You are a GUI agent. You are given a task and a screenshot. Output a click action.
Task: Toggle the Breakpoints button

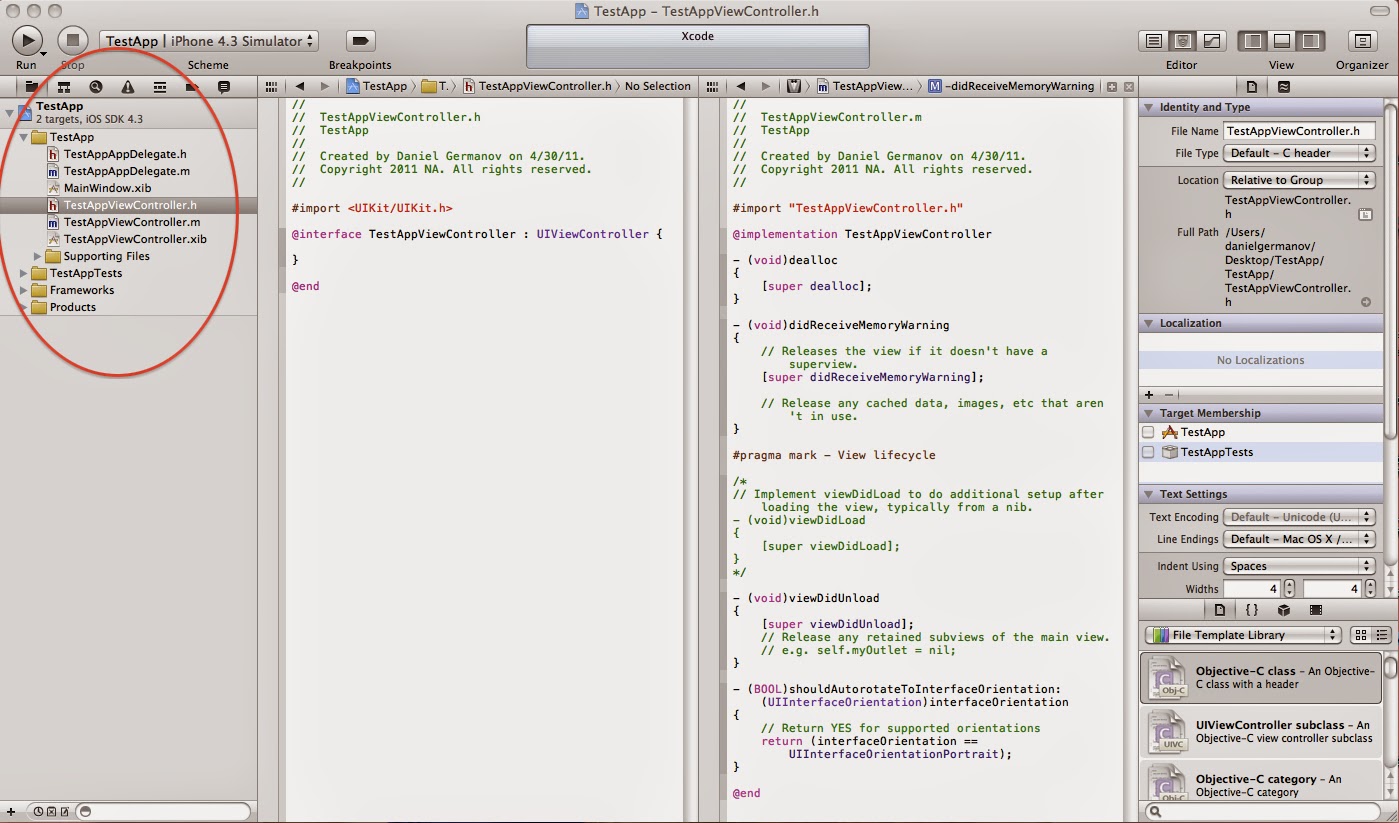[360, 41]
